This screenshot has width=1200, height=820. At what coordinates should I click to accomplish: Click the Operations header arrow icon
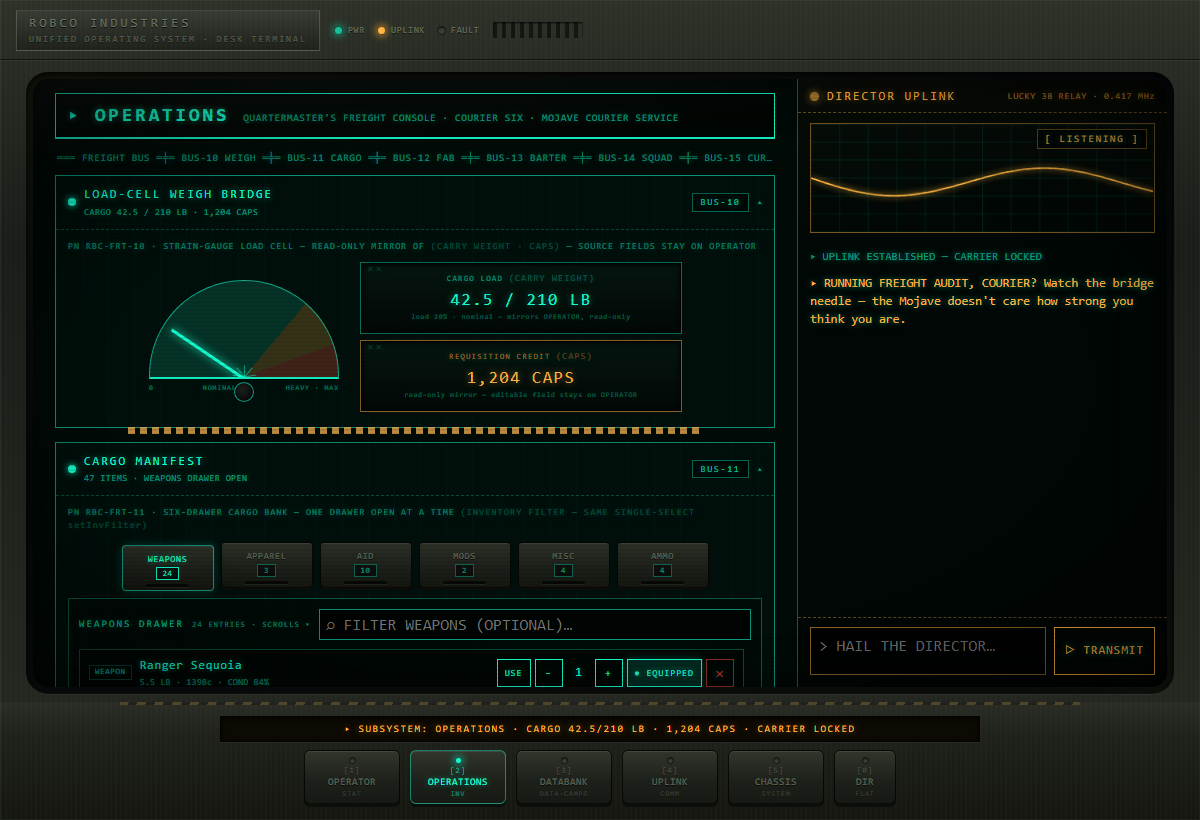pos(73,116)
